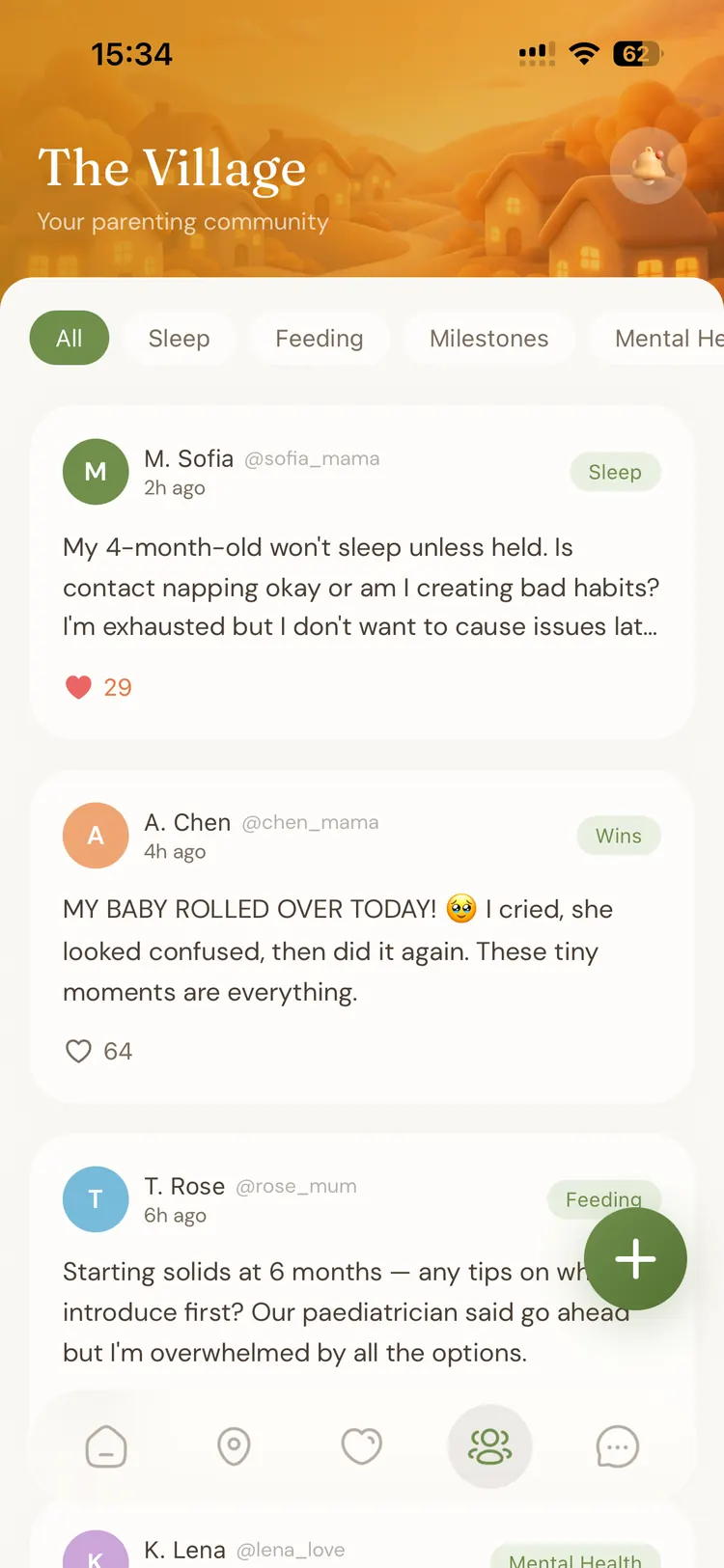Image resolution: width=724 pixels, height=1568 pixels.
Task: Tap the green plus button to create a post
Action: 635,1259
